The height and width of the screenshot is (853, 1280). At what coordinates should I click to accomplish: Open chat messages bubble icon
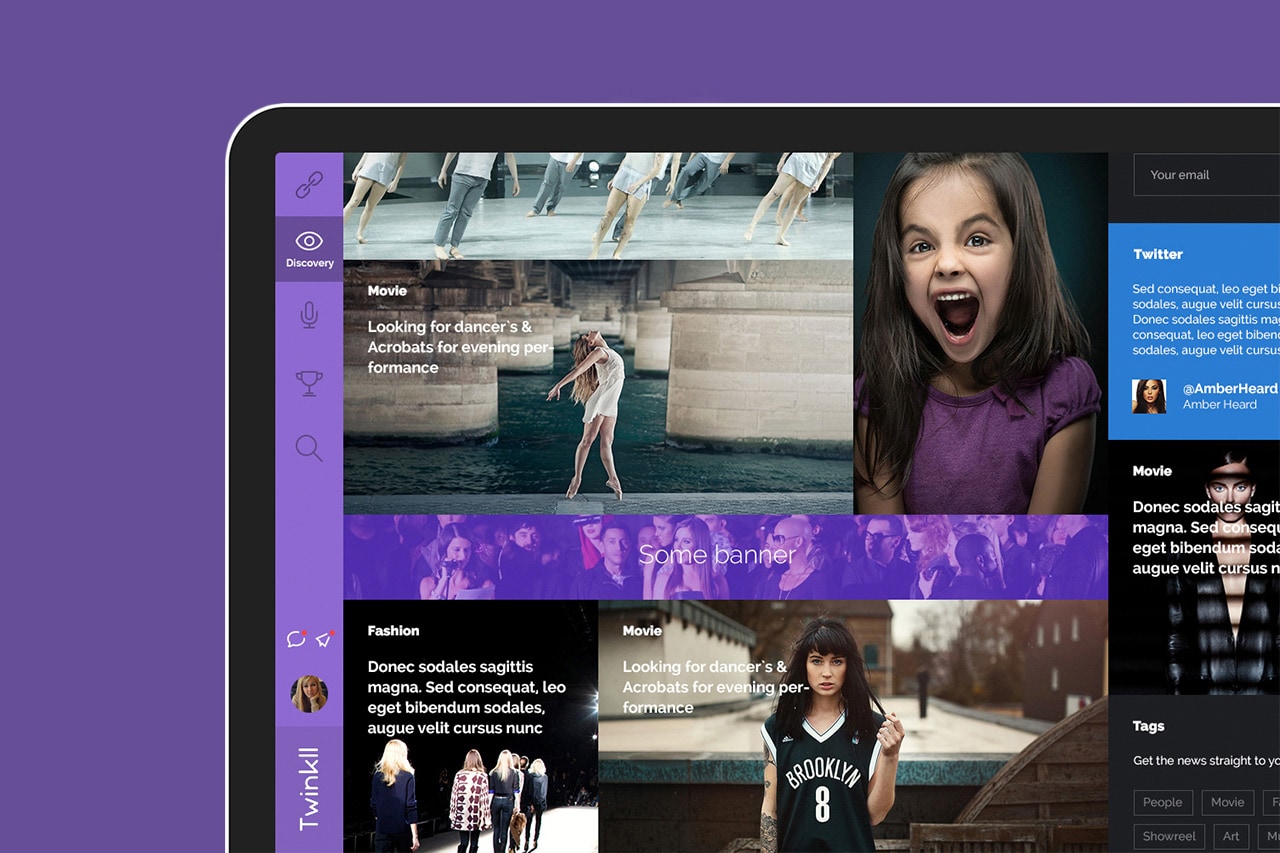[x=296, y=638]
